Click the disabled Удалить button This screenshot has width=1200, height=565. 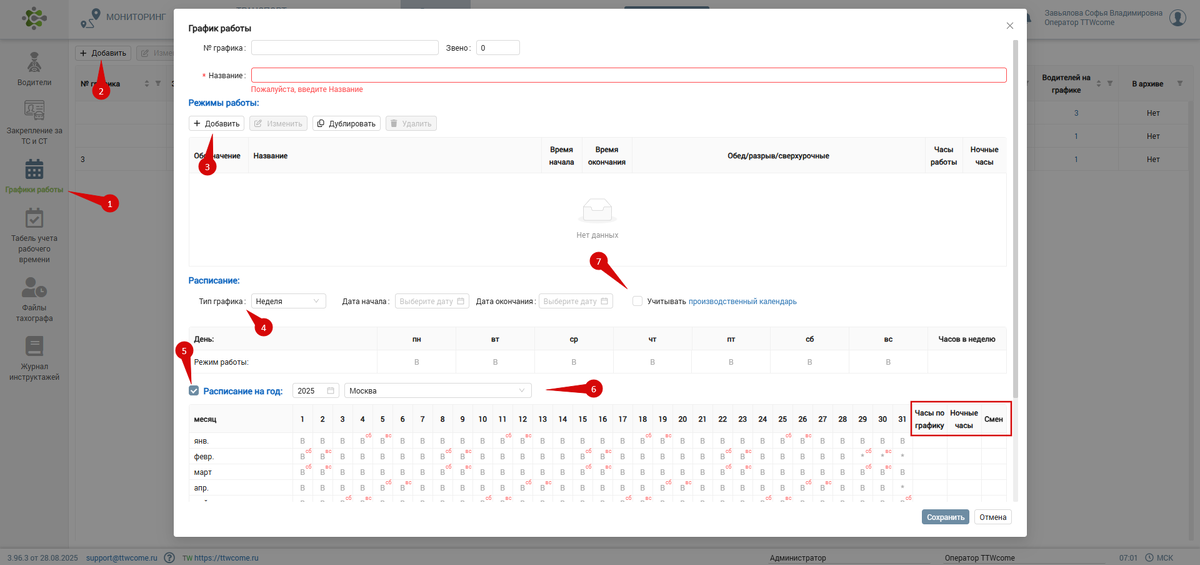[411, 124]
